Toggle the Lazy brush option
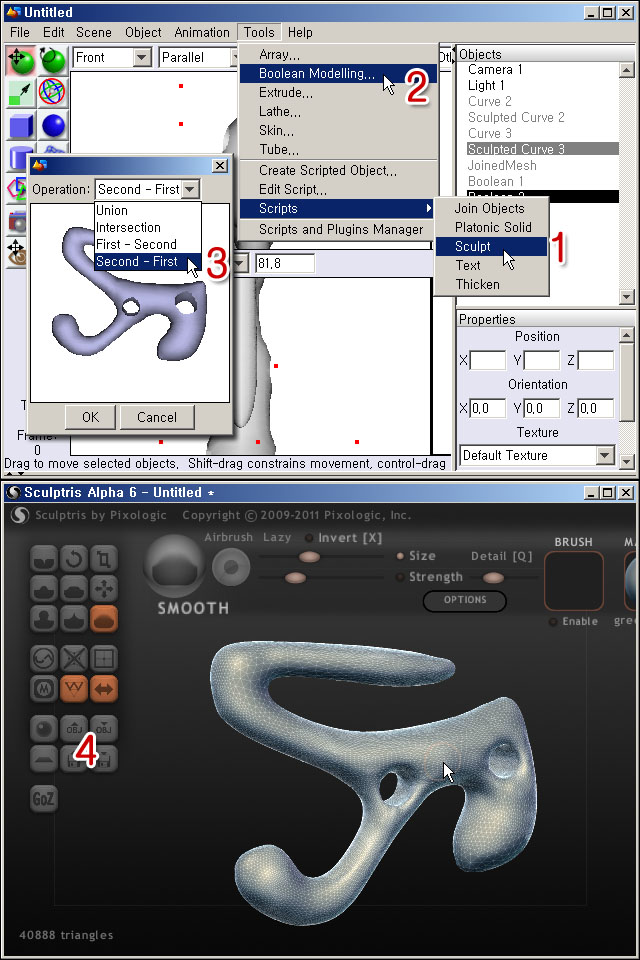 pos(277,537)
